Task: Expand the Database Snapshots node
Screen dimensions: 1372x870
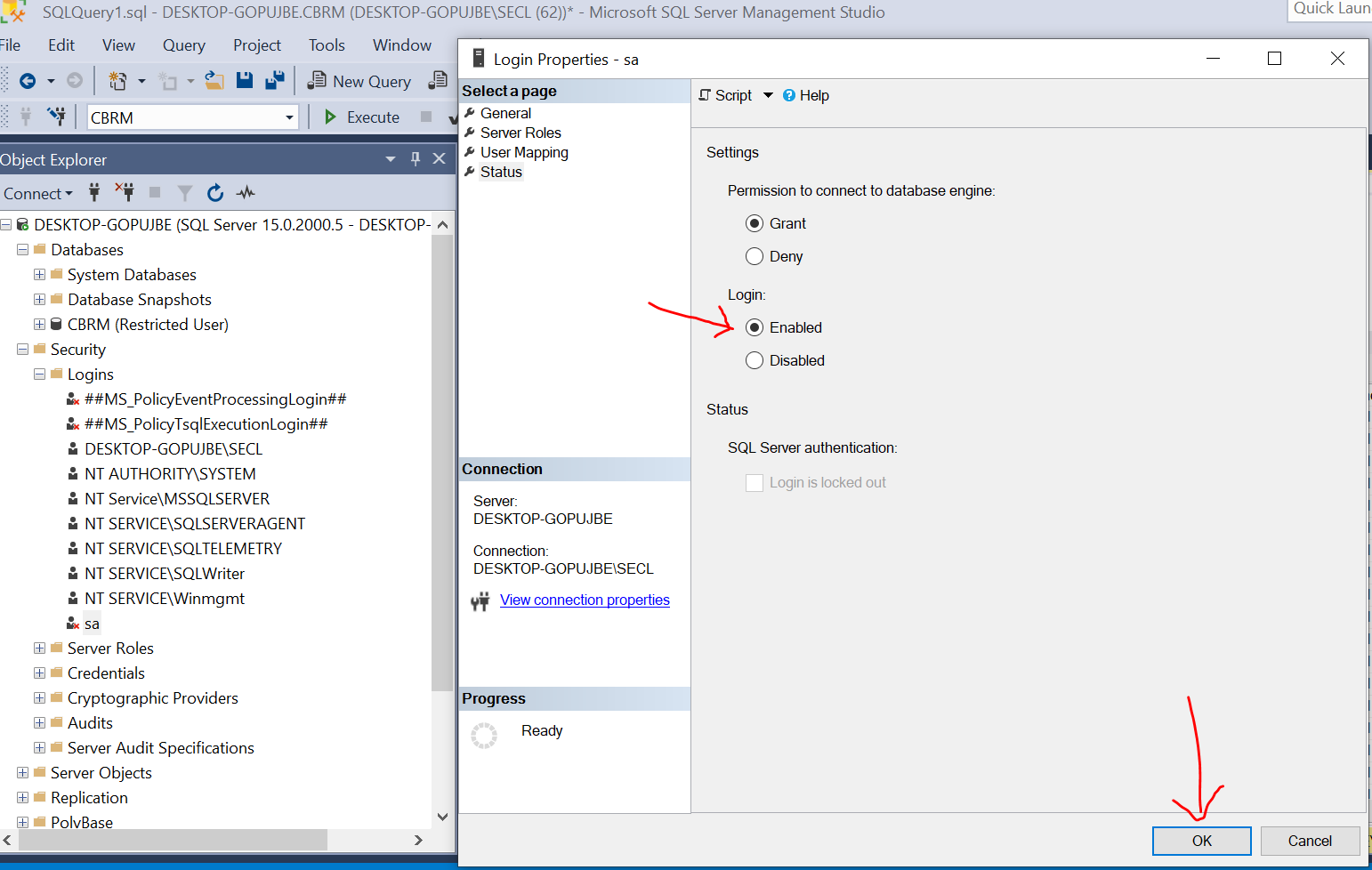Action: 39,300
